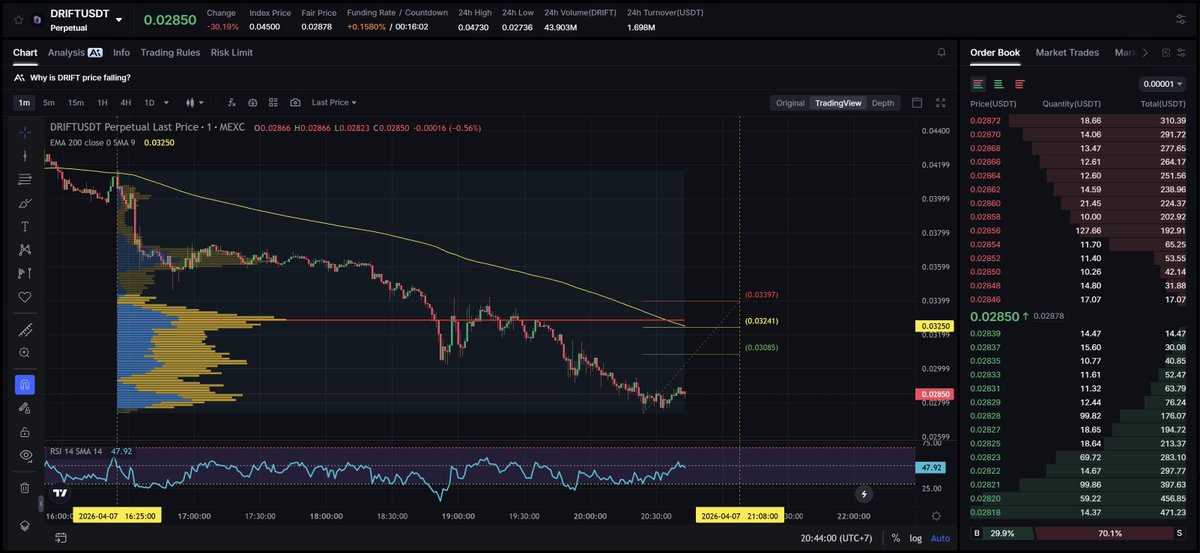Switch chart view to Depth

point(882,102)
